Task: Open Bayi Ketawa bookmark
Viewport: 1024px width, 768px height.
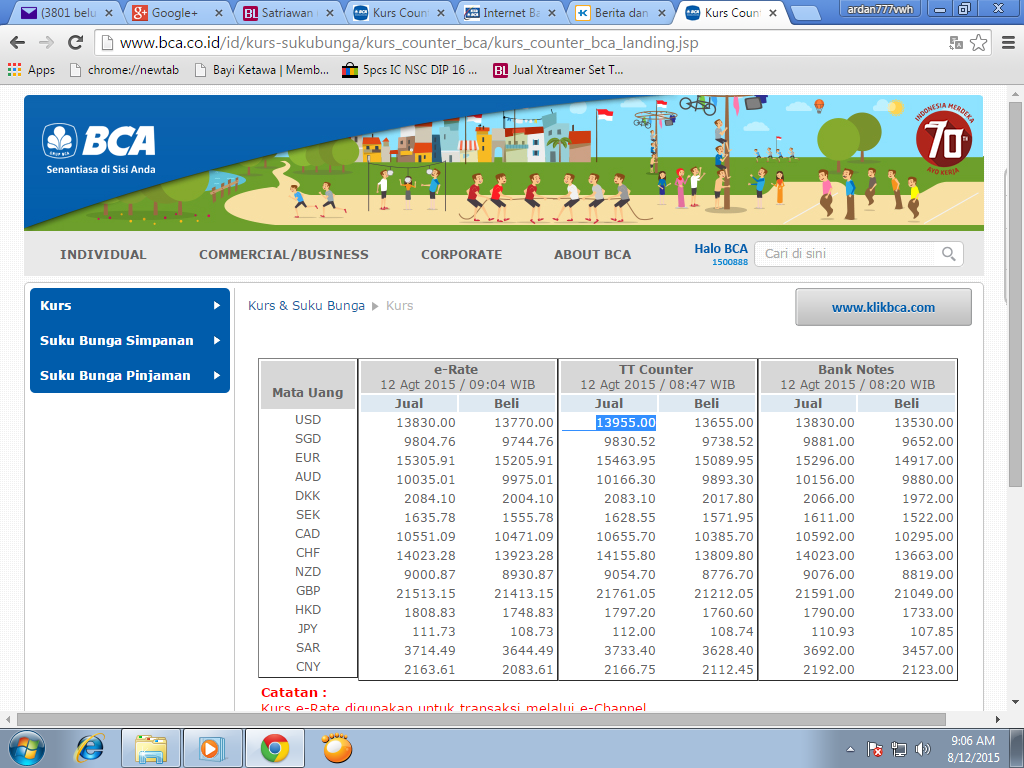Action: click(x=262, y=70)
